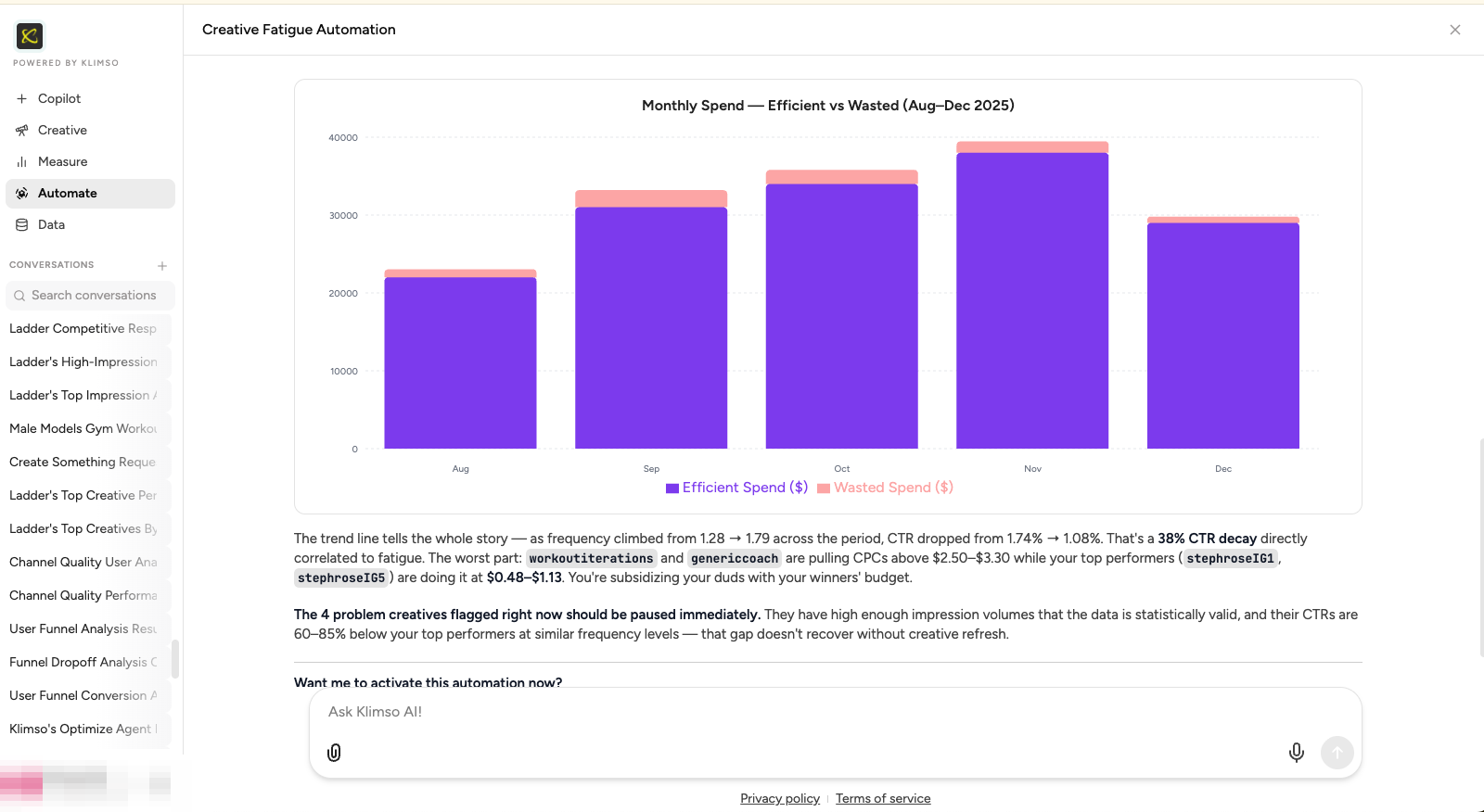1484x812 pixels.
Task: Click the Data database icon
Action: (x=21, y=224)
